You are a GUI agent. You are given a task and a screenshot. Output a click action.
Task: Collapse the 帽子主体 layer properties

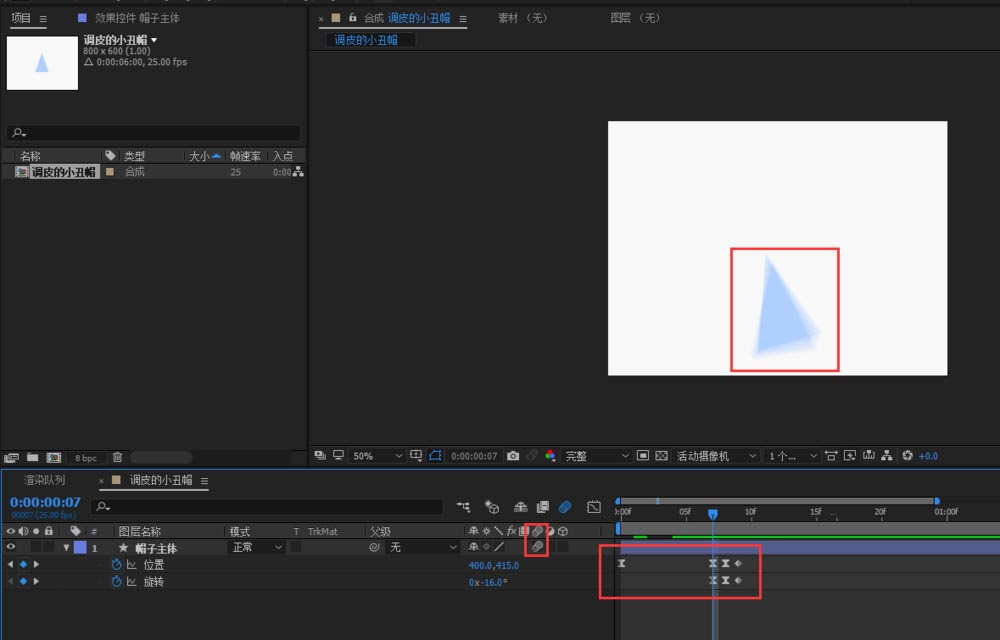66,548
